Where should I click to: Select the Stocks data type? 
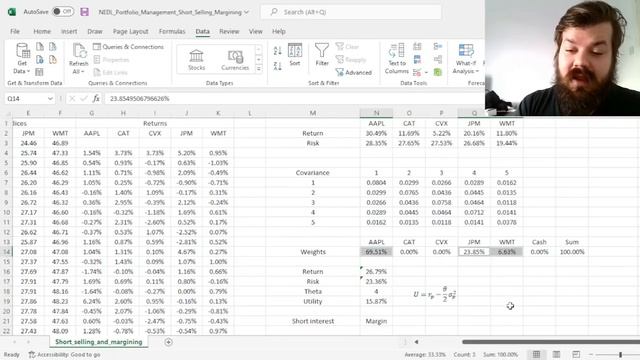point(196,60)
